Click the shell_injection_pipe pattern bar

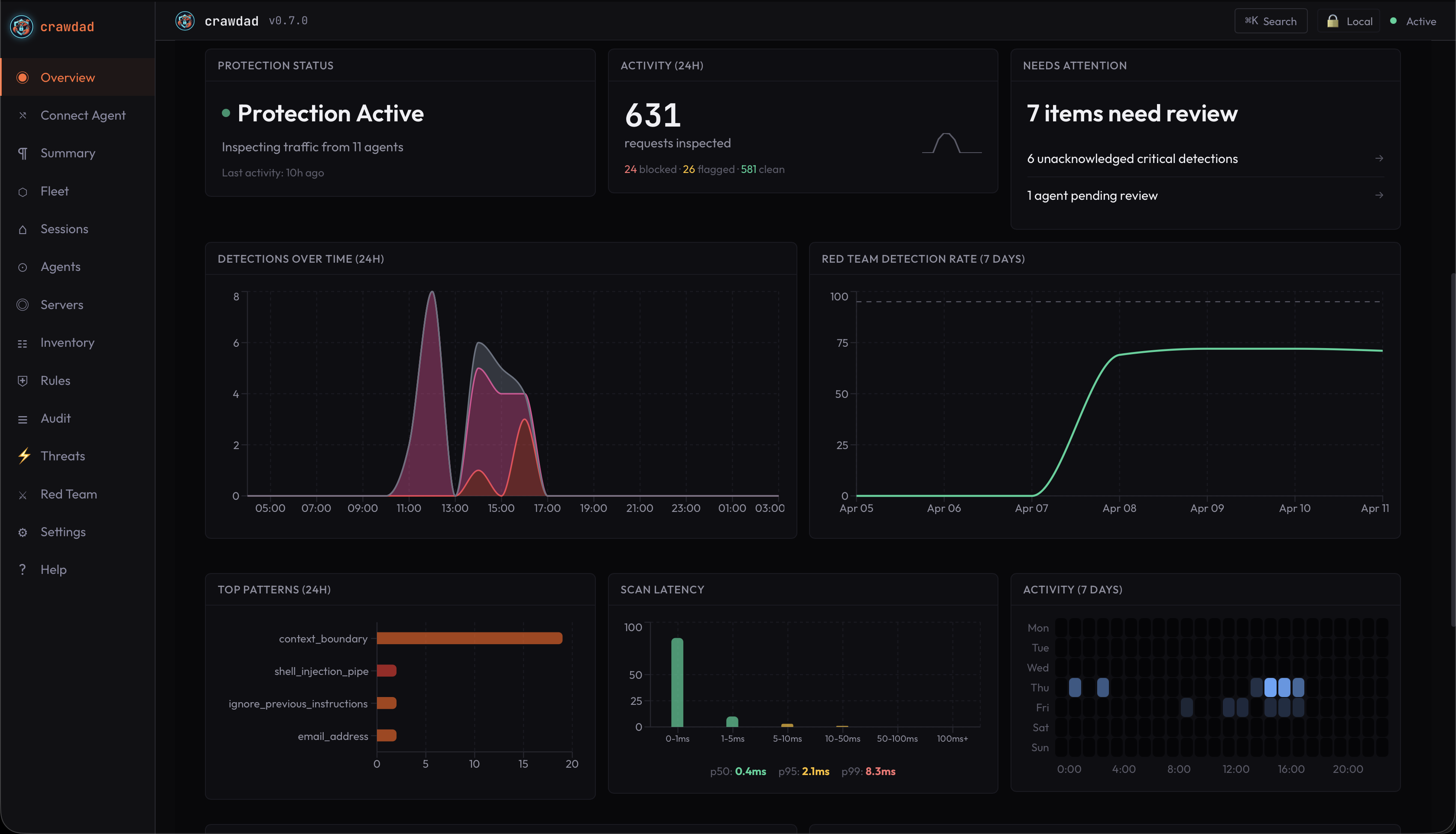[x=387, y=671]
